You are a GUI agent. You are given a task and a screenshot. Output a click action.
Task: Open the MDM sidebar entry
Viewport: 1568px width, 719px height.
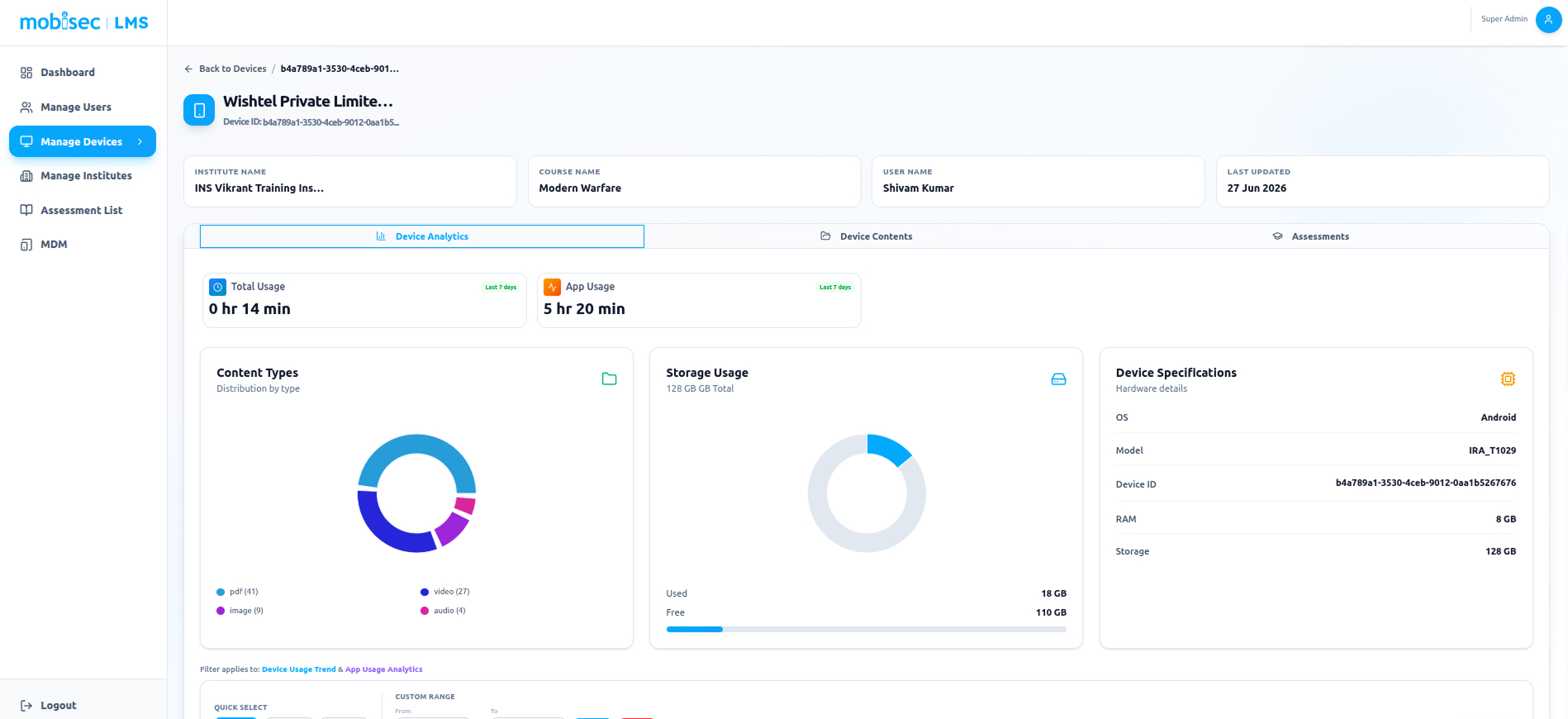point(83,245)
